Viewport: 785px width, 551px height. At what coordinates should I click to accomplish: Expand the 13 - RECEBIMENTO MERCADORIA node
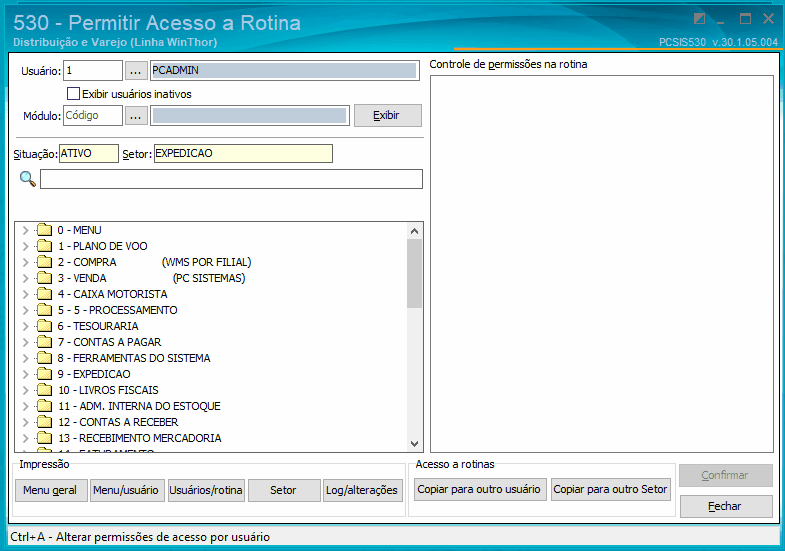26,438
